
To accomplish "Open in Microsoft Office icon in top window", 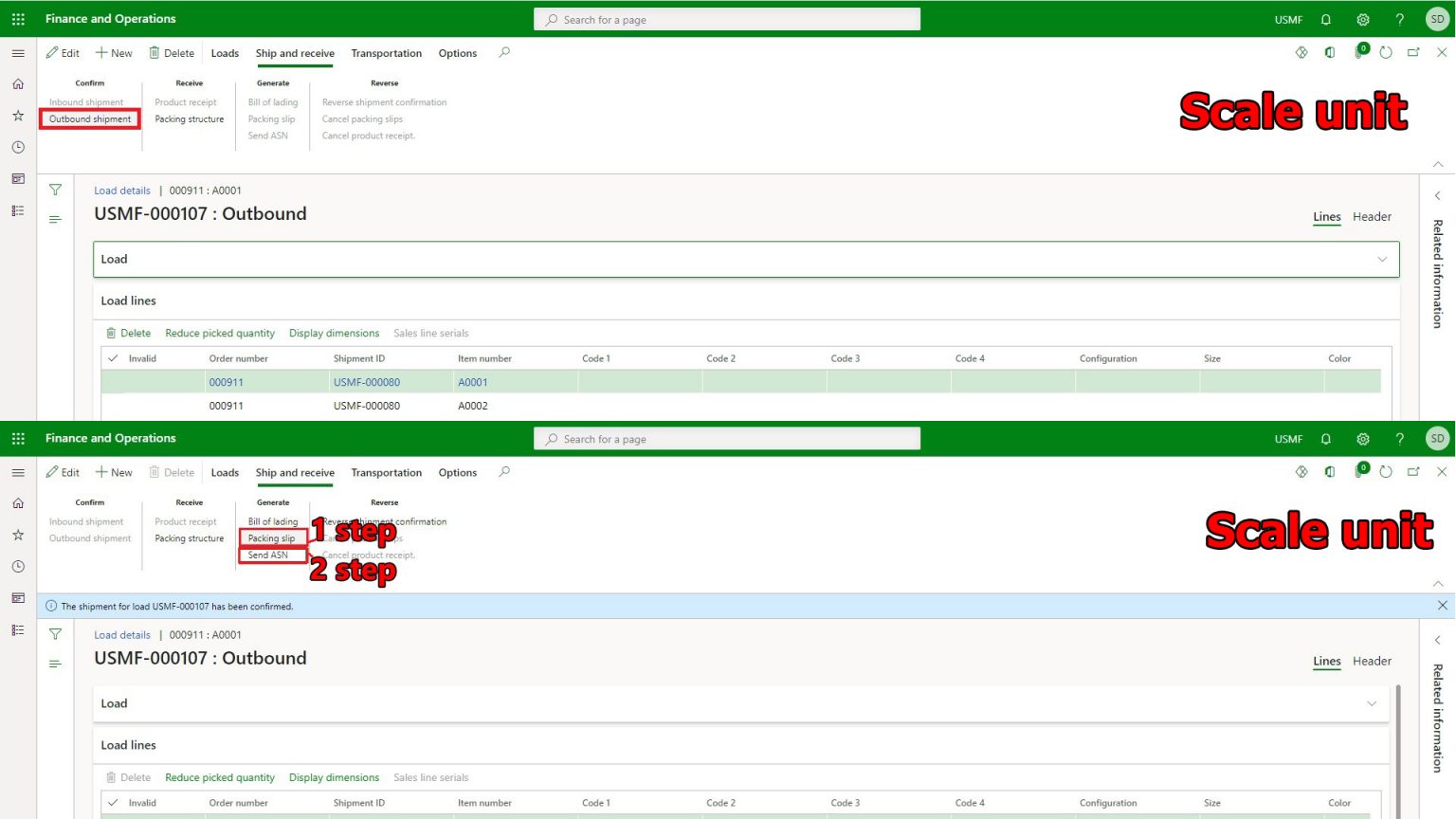I will (x=1330, y=53).
